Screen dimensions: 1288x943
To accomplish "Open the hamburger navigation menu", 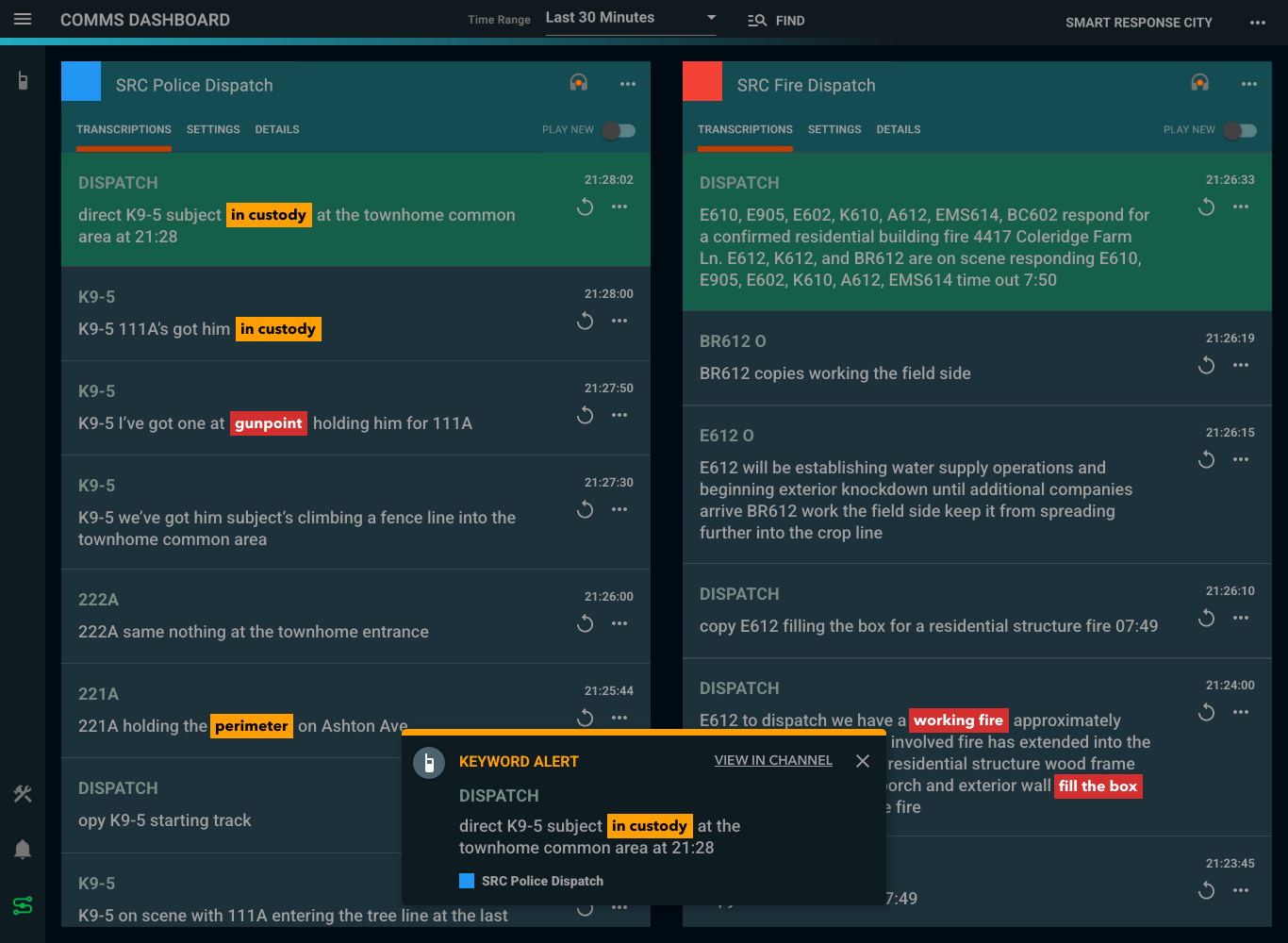I will coord(23,20).
